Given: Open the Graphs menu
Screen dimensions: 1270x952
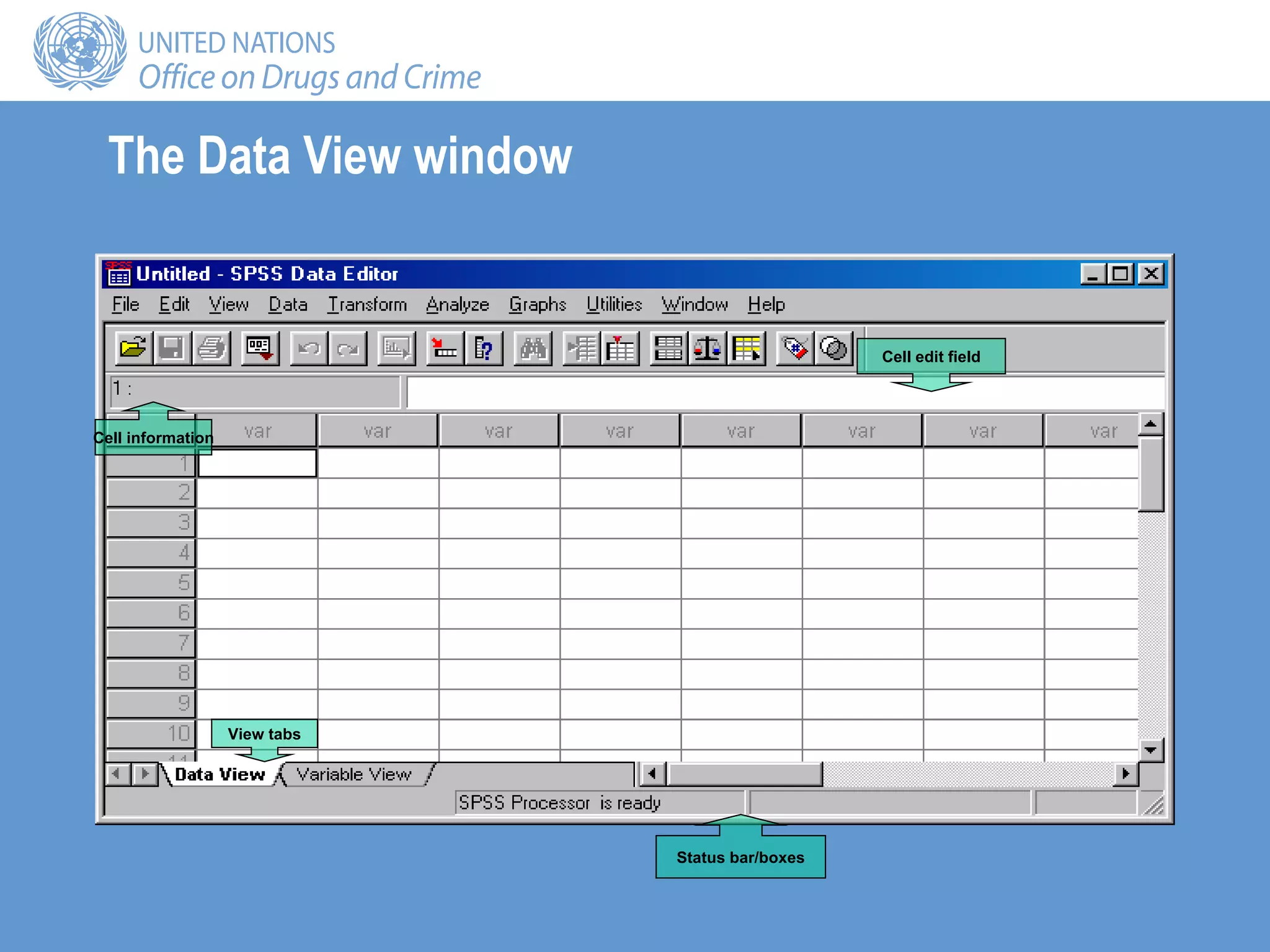Looking at the screenshot, I should click(537, 304).
